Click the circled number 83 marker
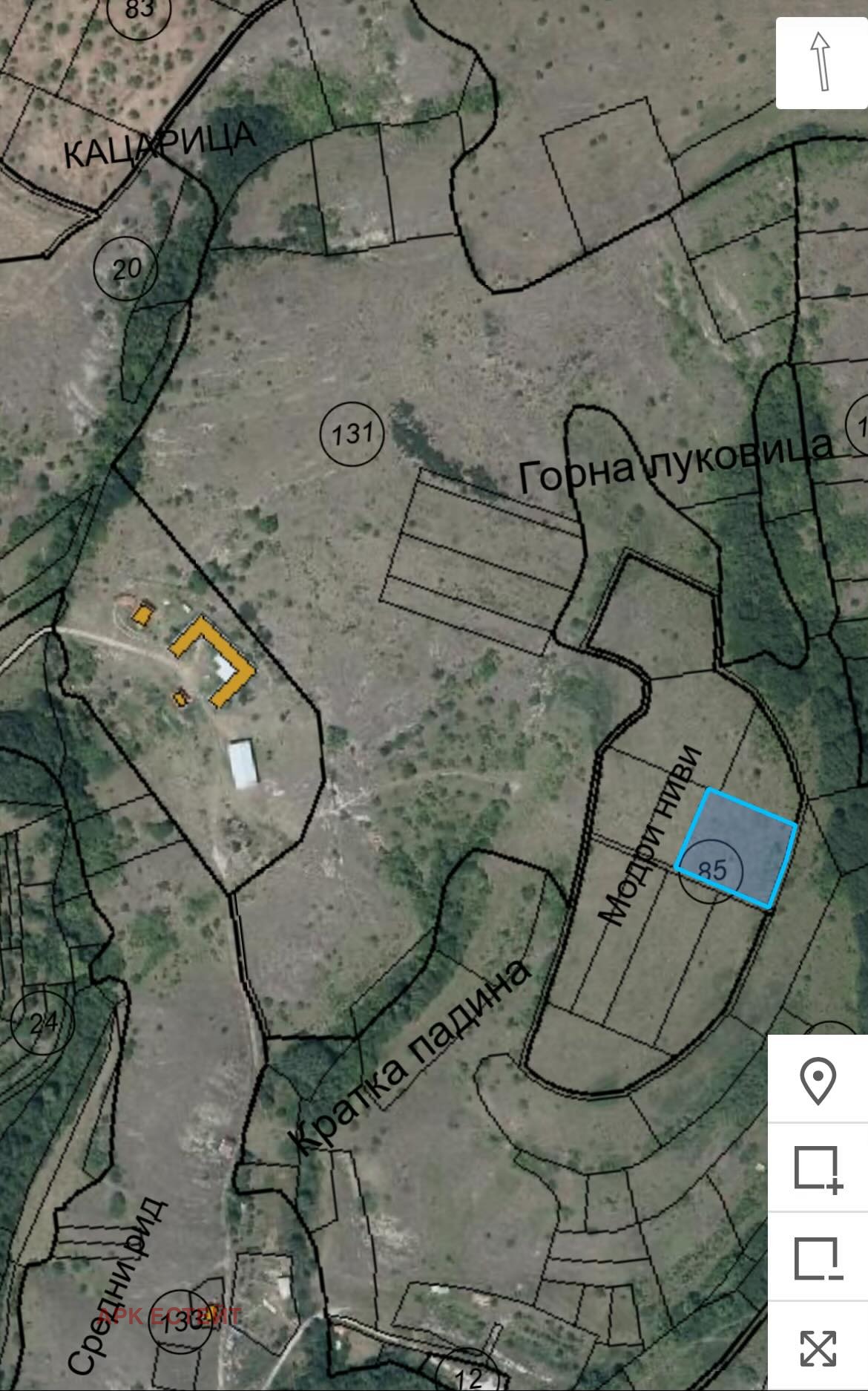868x1391 pixels. [x=139, y=10]
